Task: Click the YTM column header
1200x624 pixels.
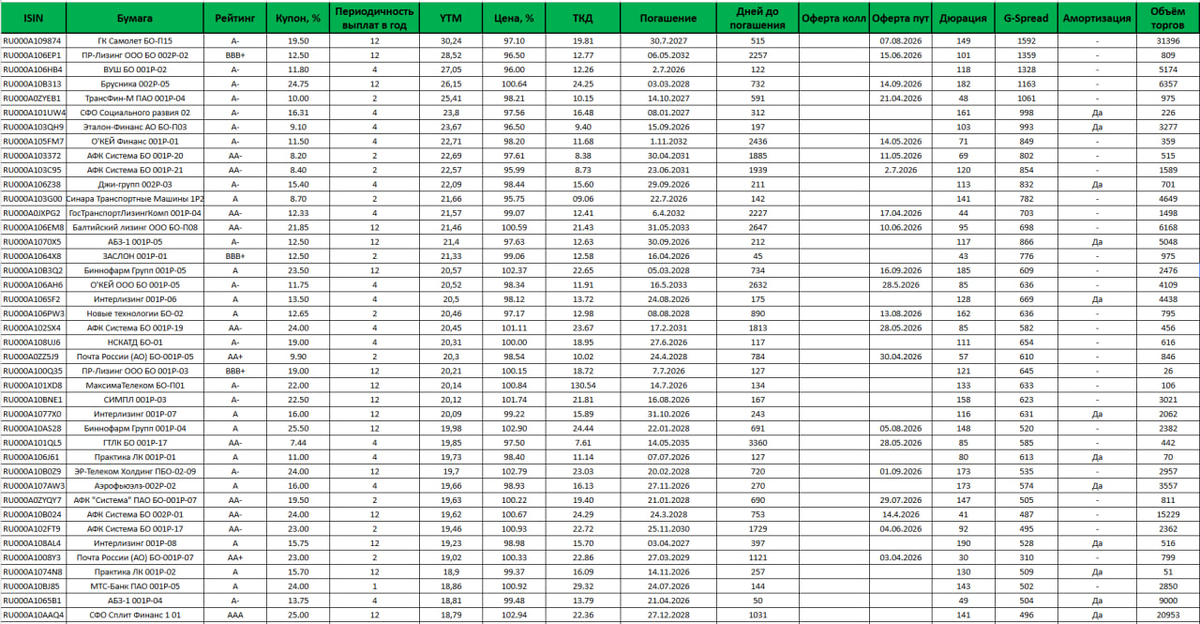Action: click(450, 18)
